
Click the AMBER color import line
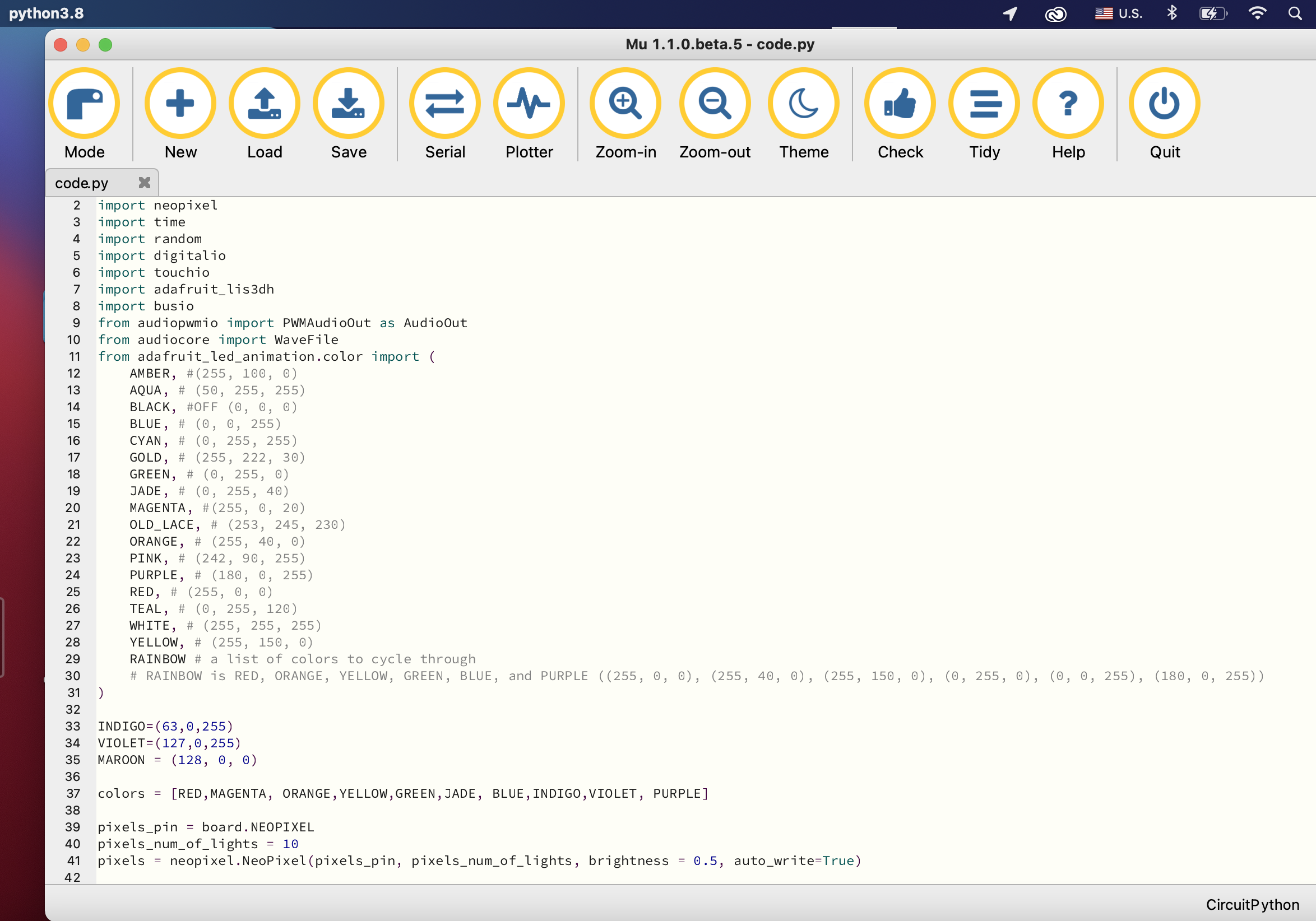pos(213,374)
